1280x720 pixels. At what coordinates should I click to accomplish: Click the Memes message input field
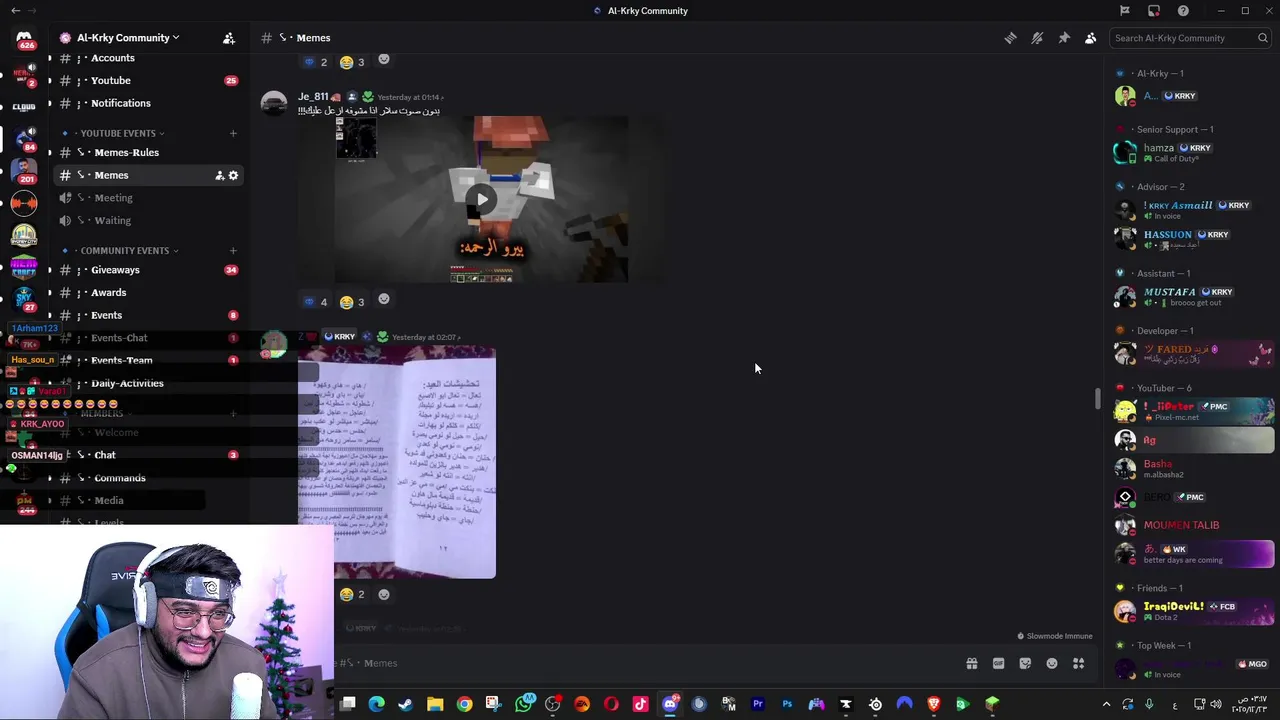point(640,663)
